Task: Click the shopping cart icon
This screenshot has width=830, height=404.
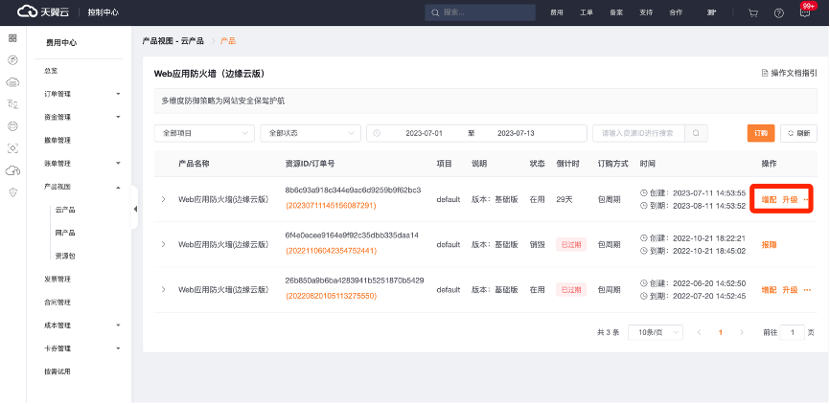Action: pos(753,13)
